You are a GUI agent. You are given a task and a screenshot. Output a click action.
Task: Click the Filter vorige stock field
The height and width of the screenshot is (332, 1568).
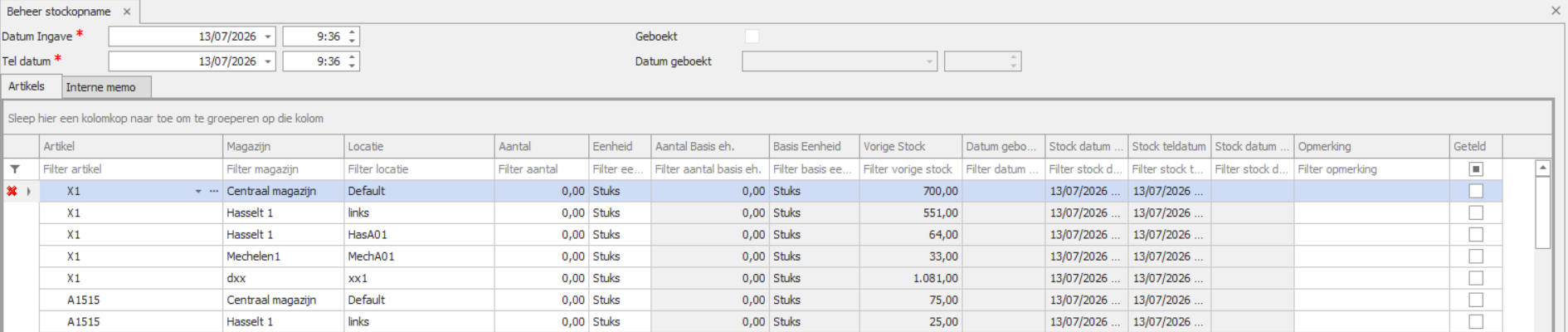911,169
